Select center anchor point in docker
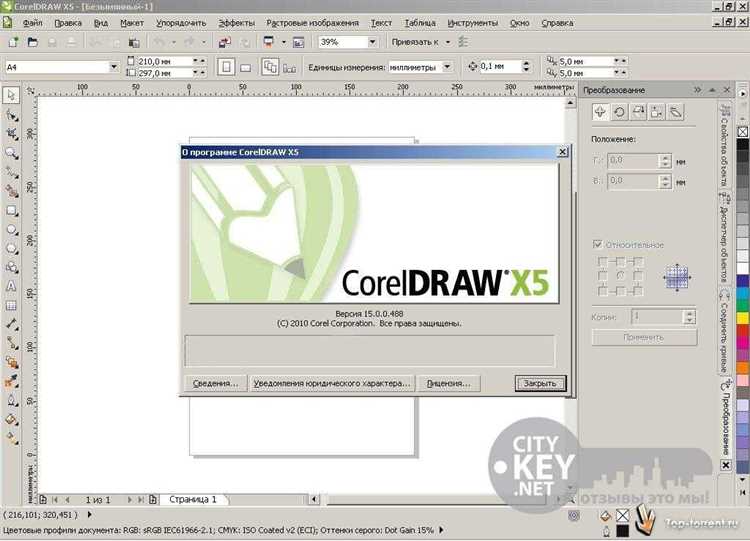 pos(620,276)
